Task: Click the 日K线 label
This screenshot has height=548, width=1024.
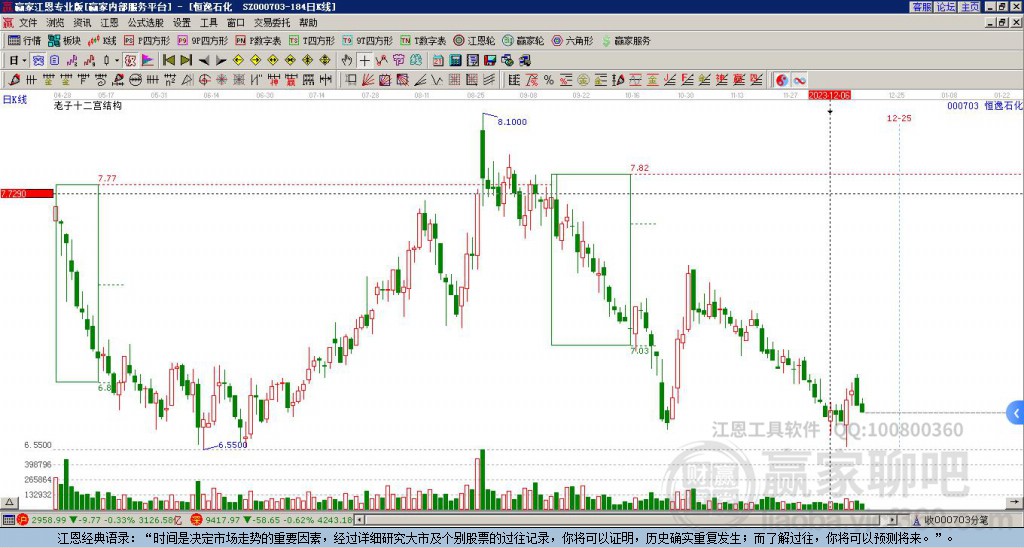Action: click(x=15, y=100)
